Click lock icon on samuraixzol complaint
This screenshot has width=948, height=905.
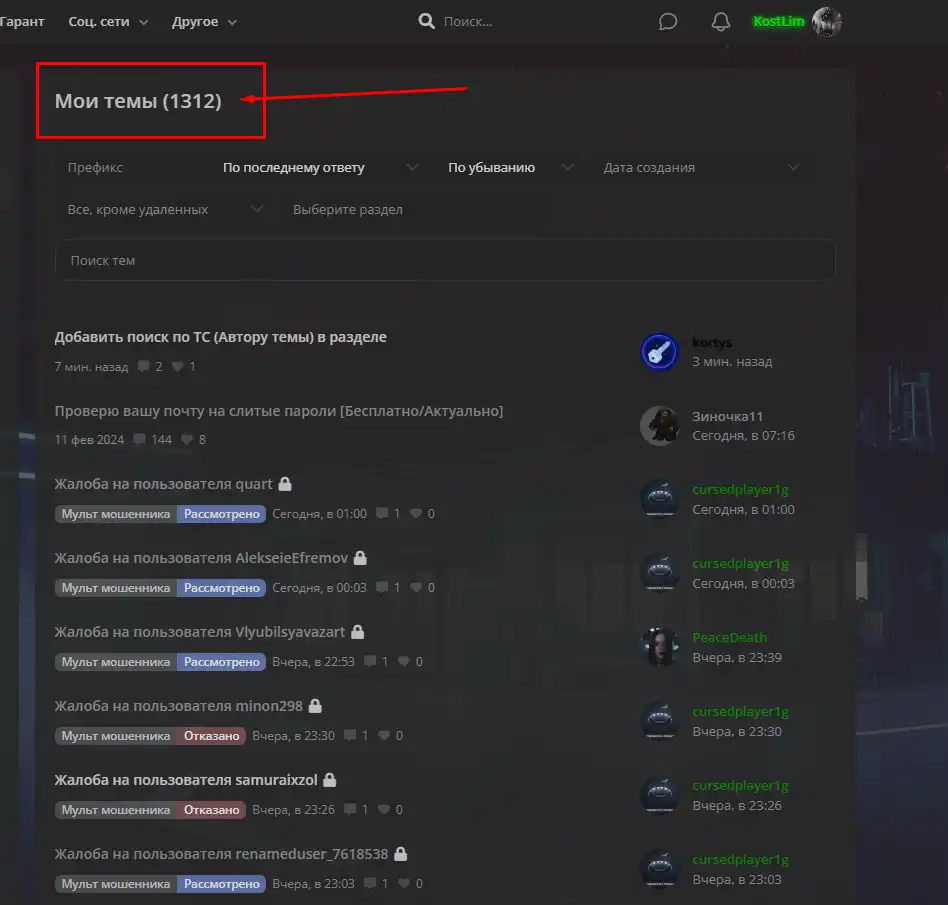point(330,779)
